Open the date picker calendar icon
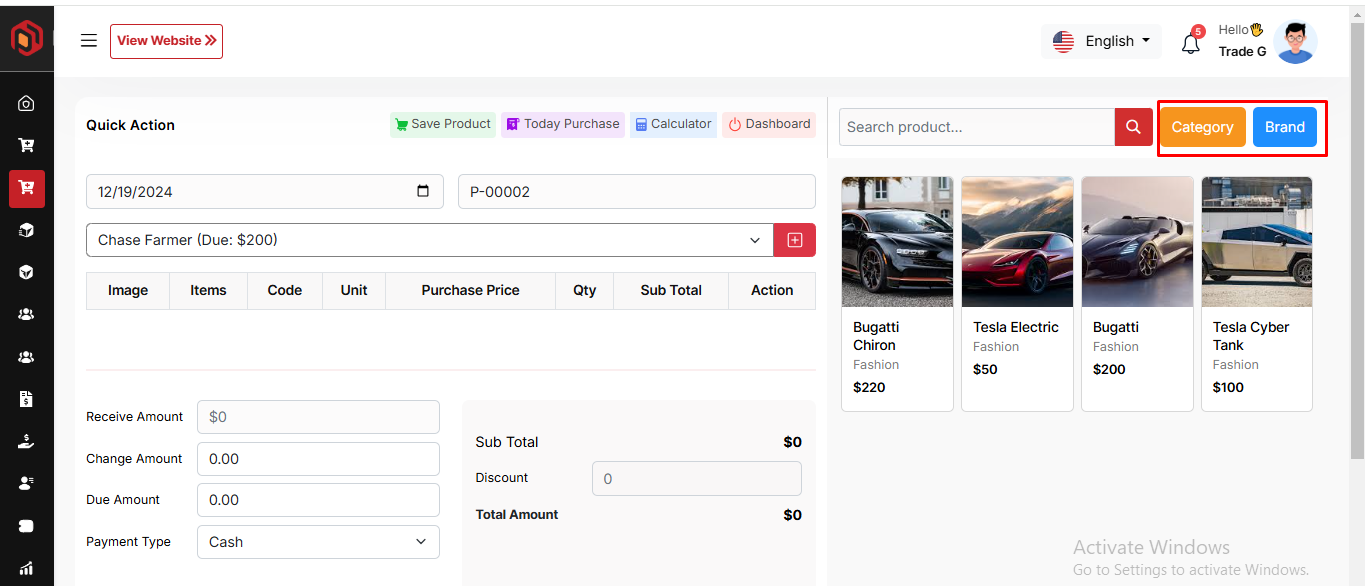 pos(423,191)
